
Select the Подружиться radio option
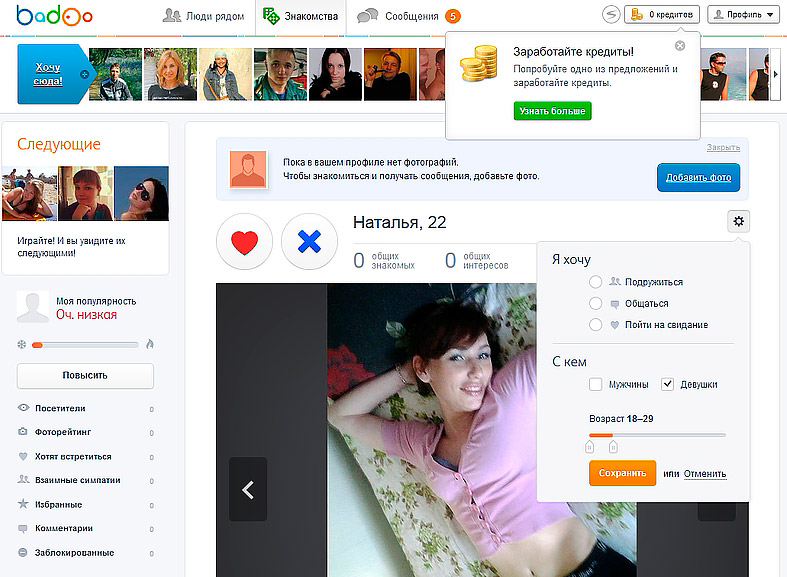point(596,282)
